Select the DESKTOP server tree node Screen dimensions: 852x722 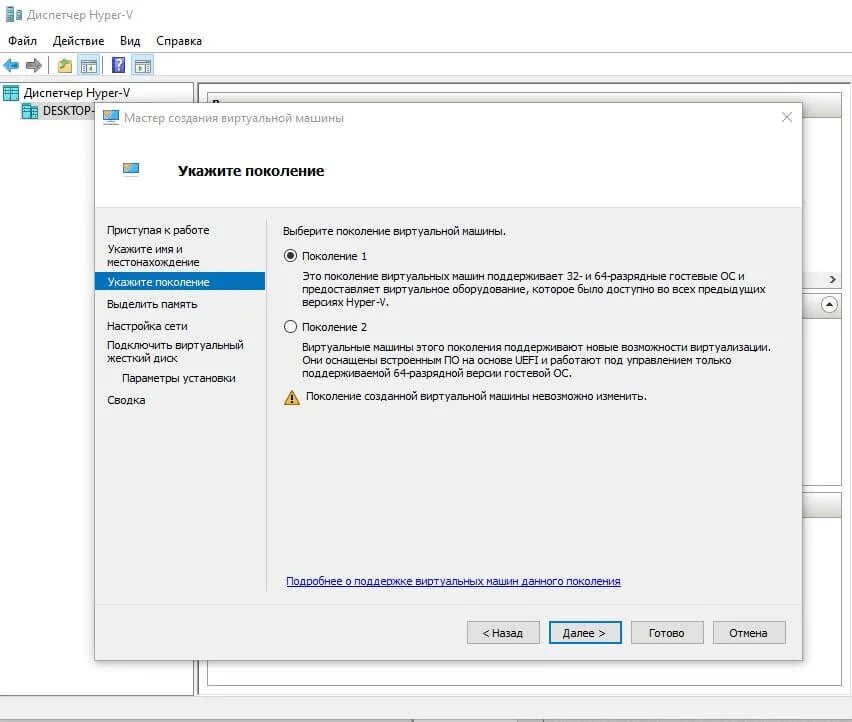pos(67,111)
